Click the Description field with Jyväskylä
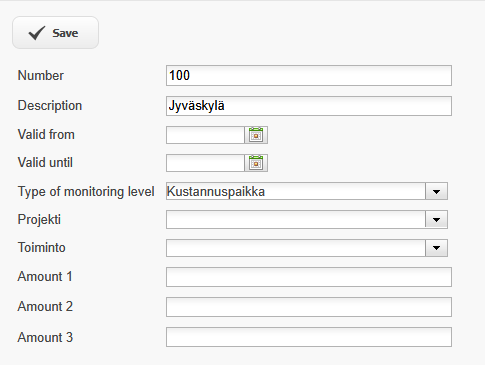 [x=309, y=106]
